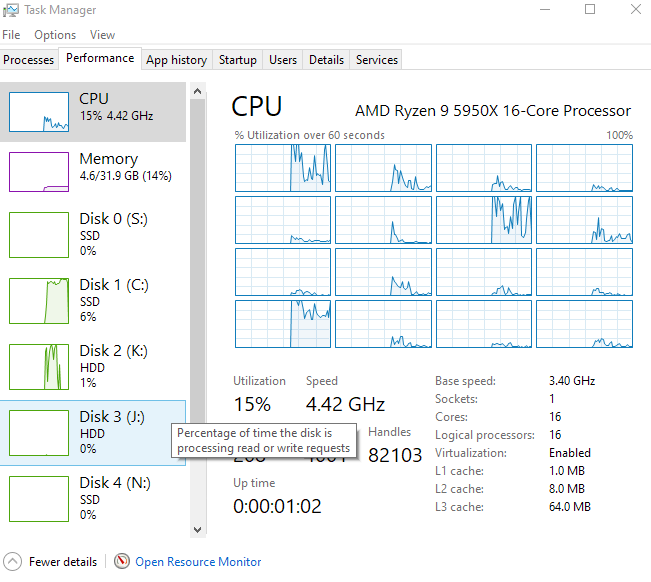Click the Fewer details label
This screenshot has height=582, width=651.
coord(63,562)
